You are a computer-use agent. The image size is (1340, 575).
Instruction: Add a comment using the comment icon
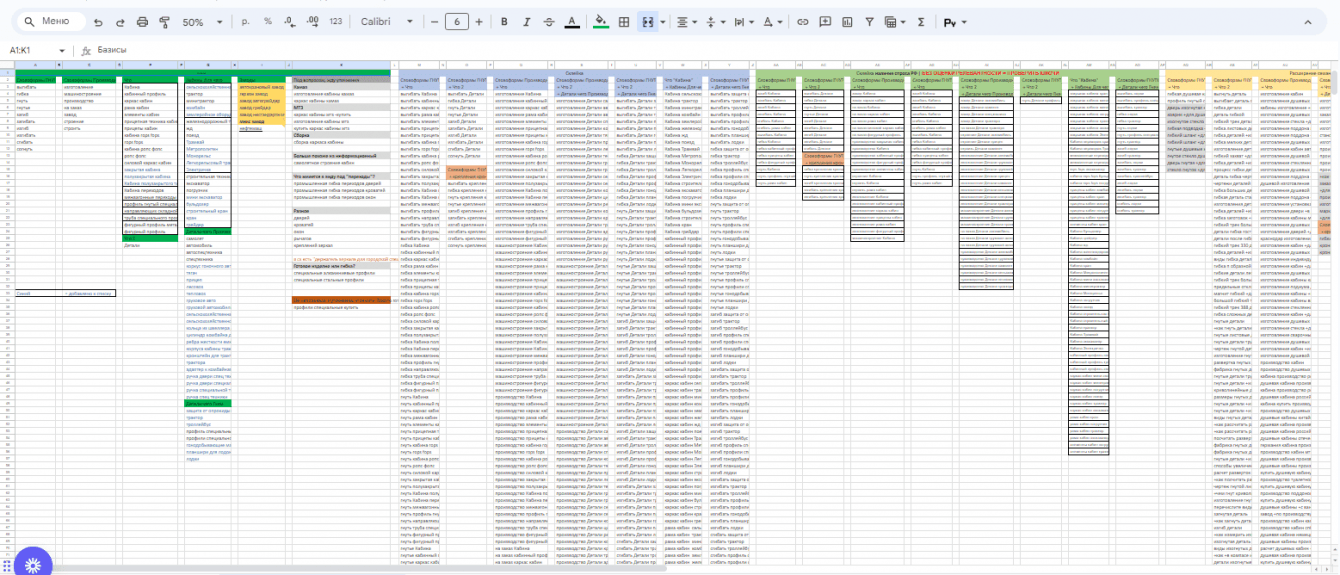pyautogui.click(x=825, y=21)
